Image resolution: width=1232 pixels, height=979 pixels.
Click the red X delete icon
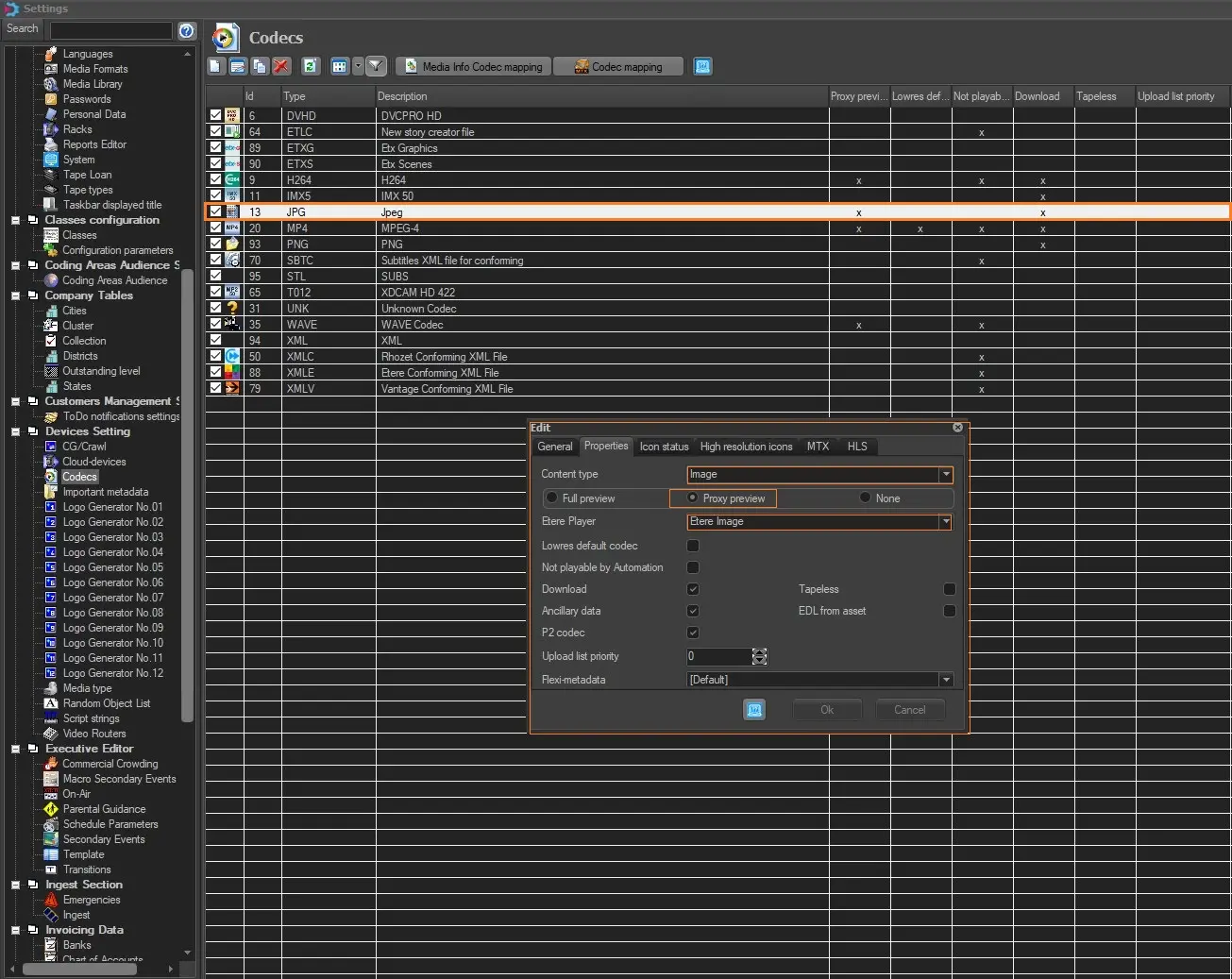coord(281,66)
